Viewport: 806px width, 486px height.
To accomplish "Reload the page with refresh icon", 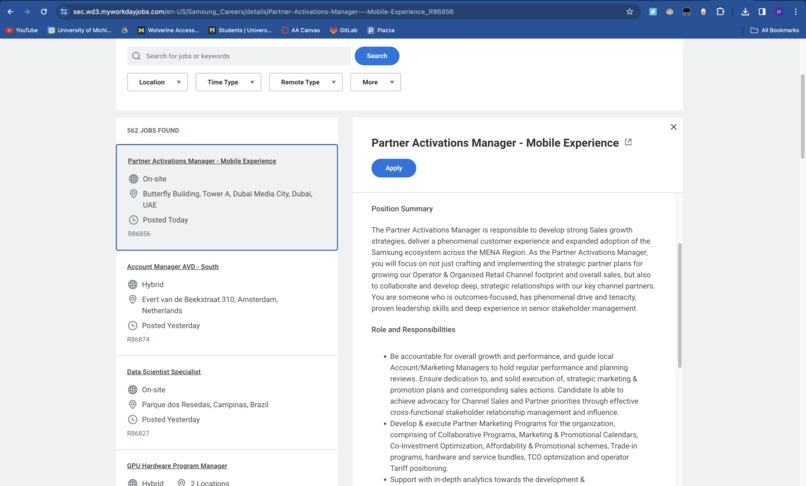I will (44, 11).
